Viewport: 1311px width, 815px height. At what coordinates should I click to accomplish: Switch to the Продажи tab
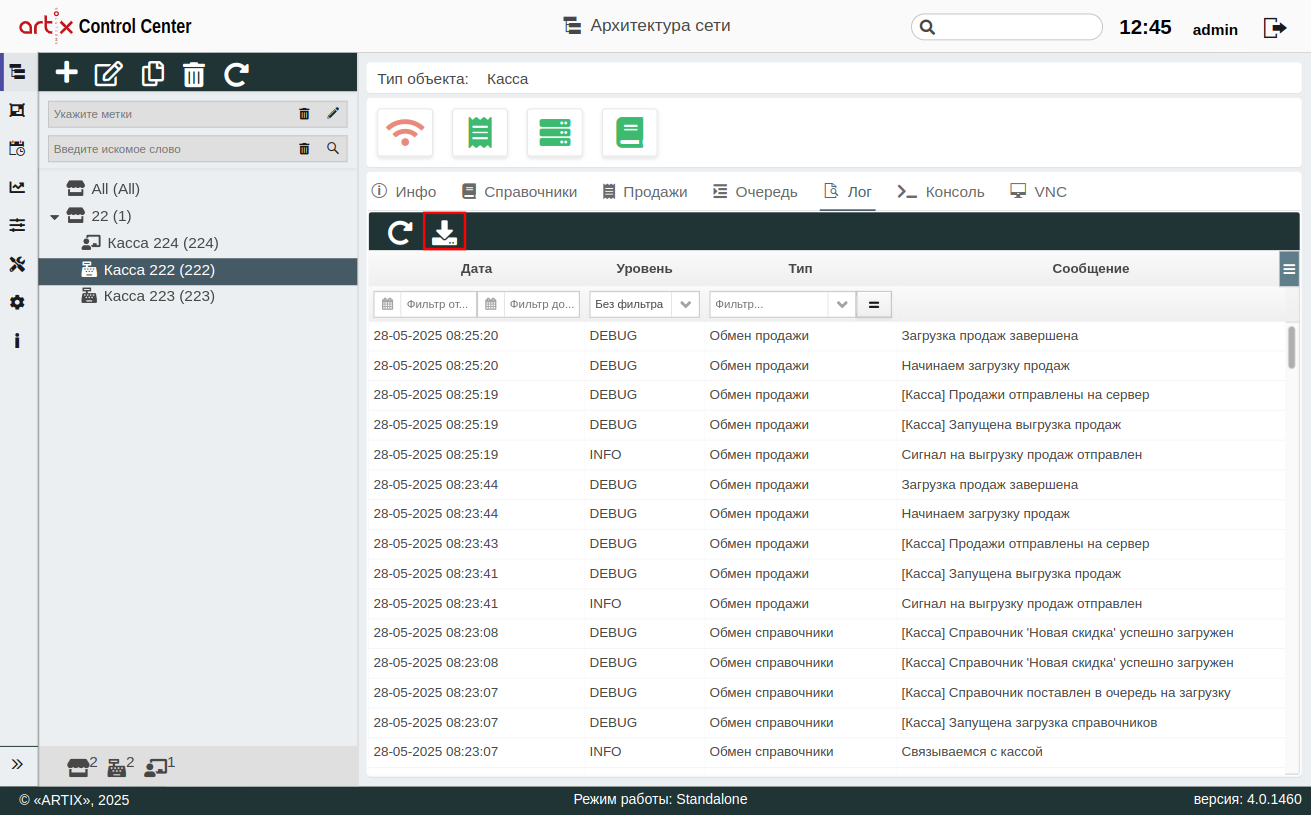pos(645,192)
